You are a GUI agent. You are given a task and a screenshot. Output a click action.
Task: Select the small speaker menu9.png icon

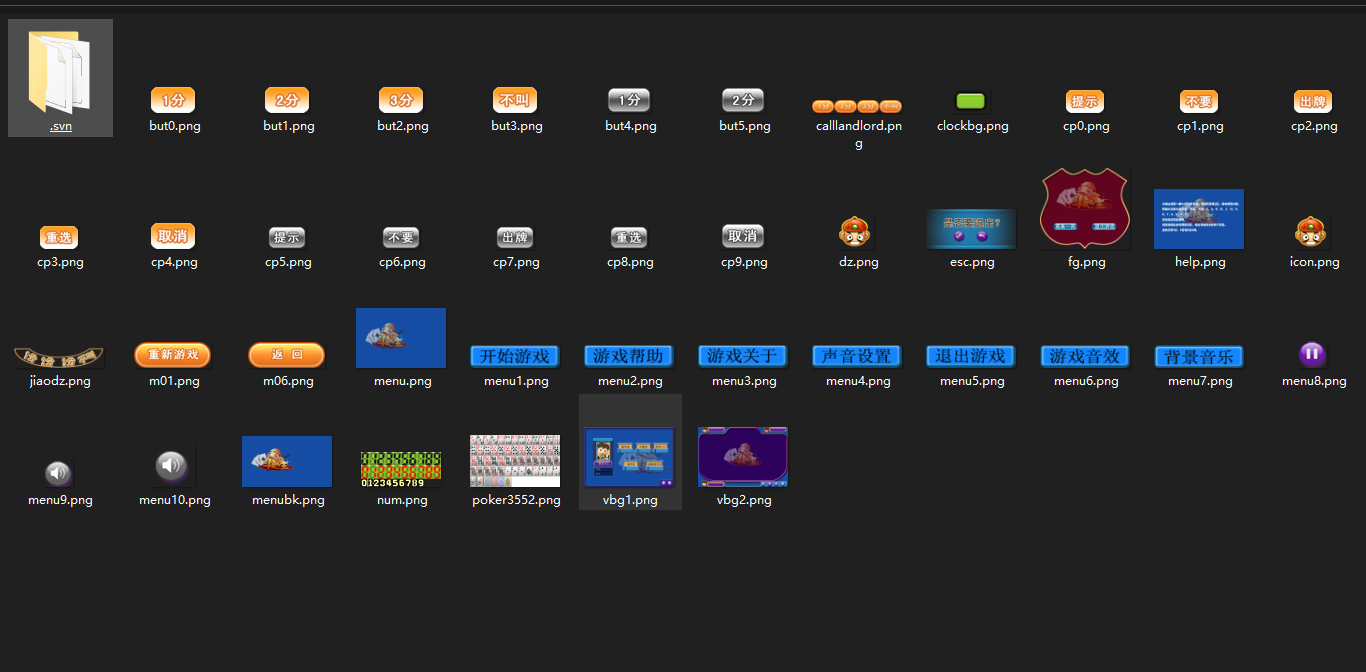pos(59,473)
